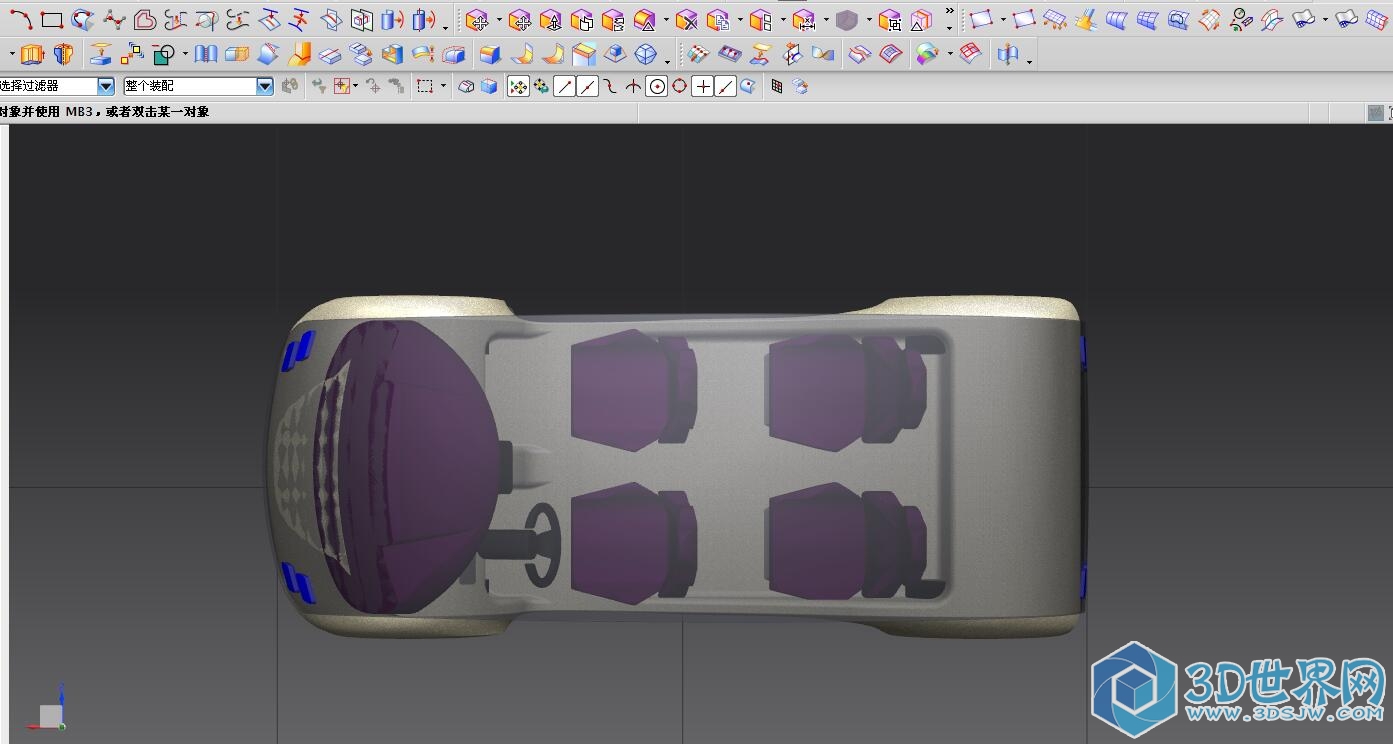Expand dropdown beside green unite tool

point(185,55)
